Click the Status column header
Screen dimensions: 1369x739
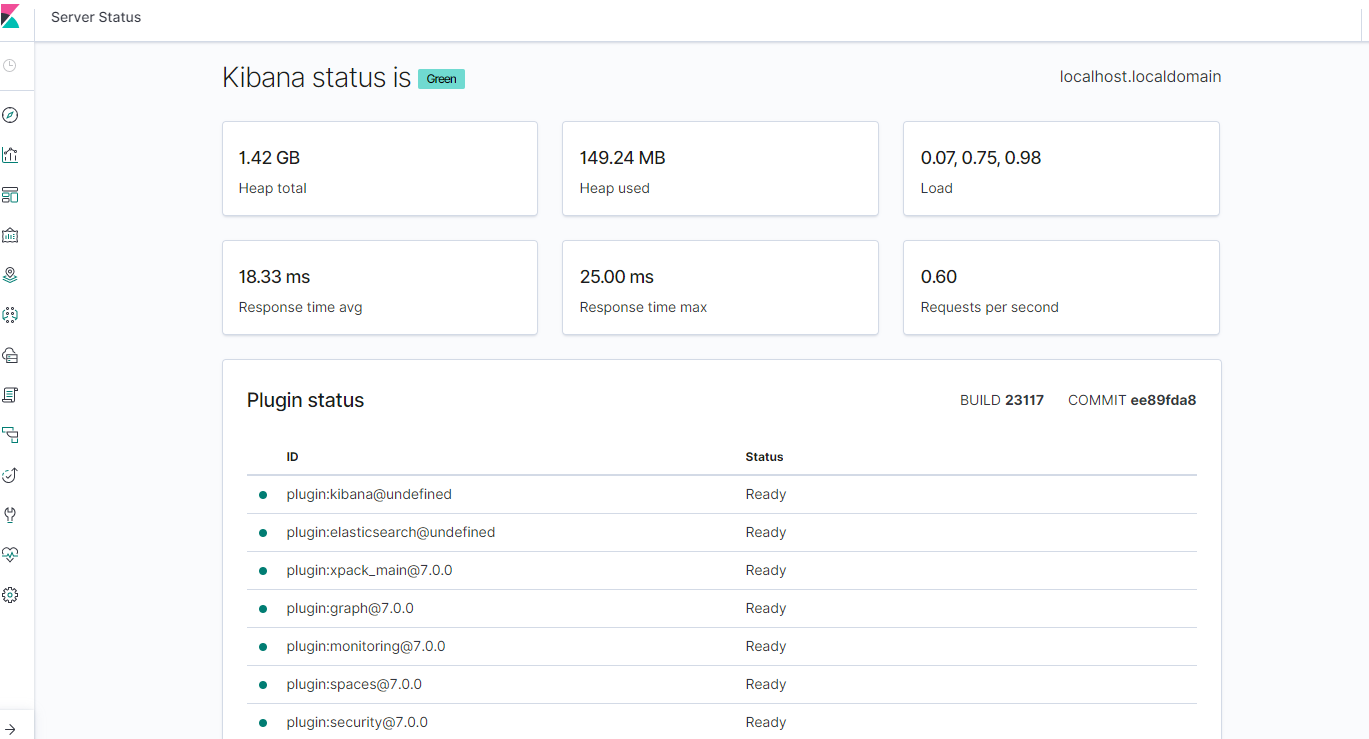click(764, 457)
